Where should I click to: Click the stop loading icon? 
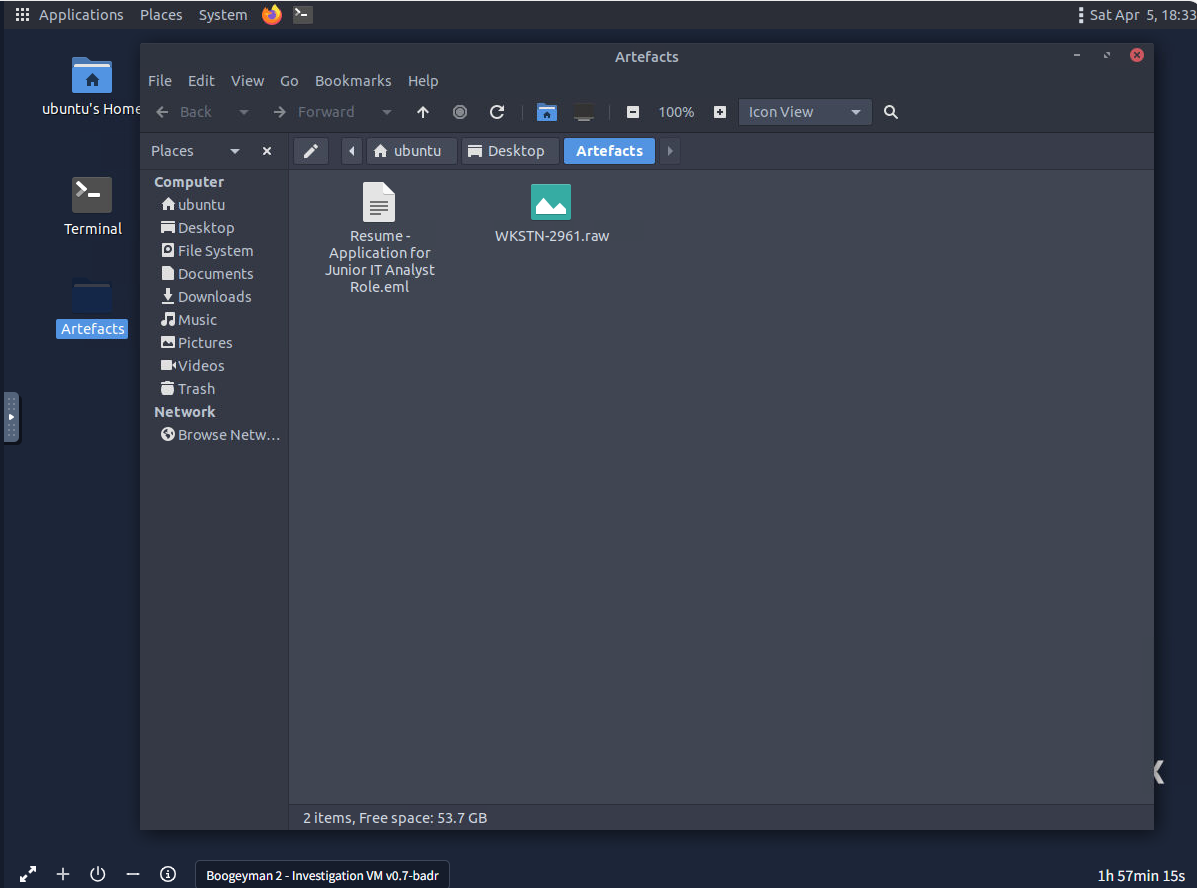(460, 112)
